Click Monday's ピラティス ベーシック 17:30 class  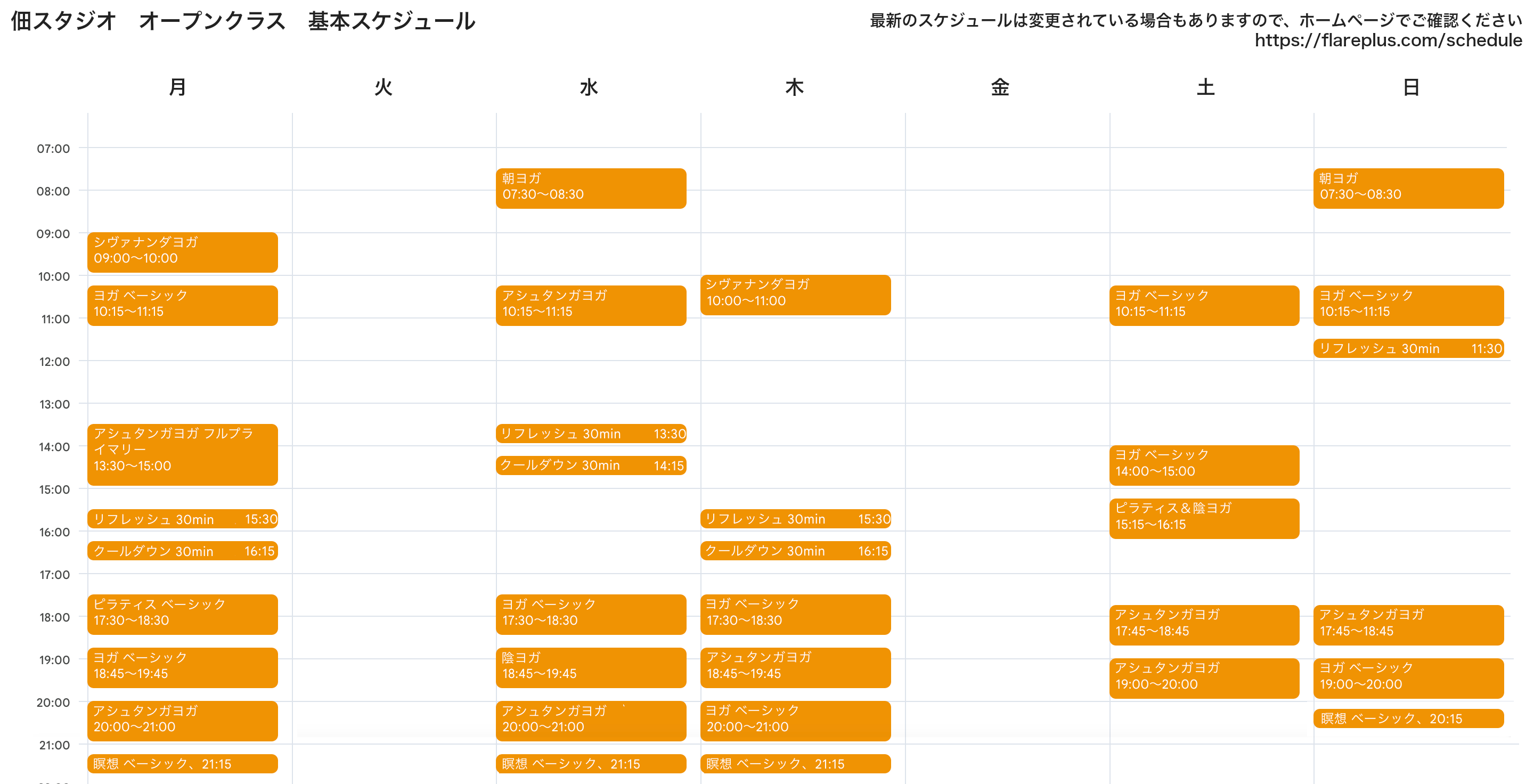click(x=182, y=614)
